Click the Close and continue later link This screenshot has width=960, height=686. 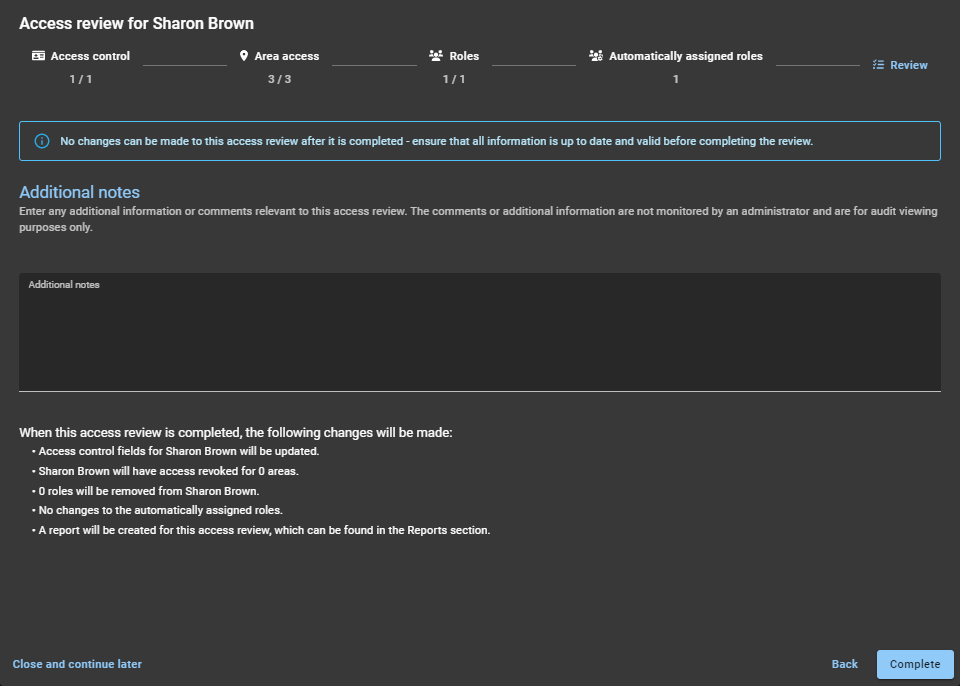point(77,664)
